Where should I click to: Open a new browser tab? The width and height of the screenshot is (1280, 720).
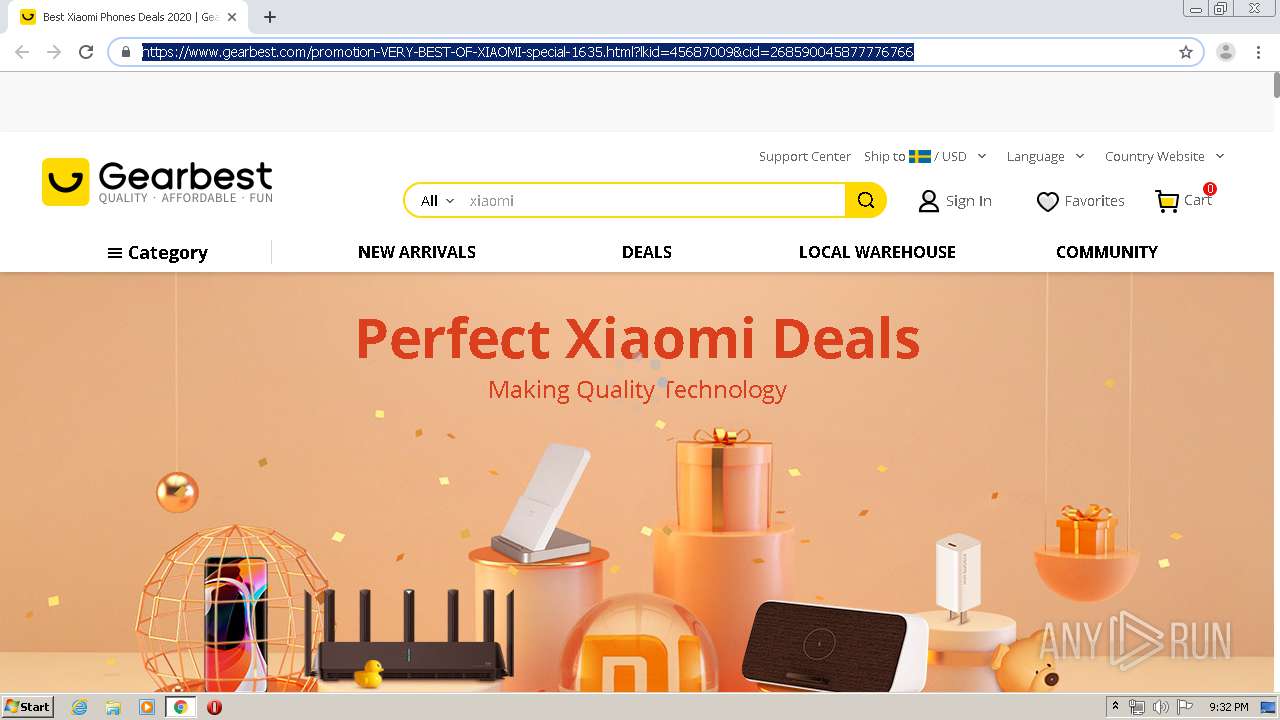click(x=270, y=17)
